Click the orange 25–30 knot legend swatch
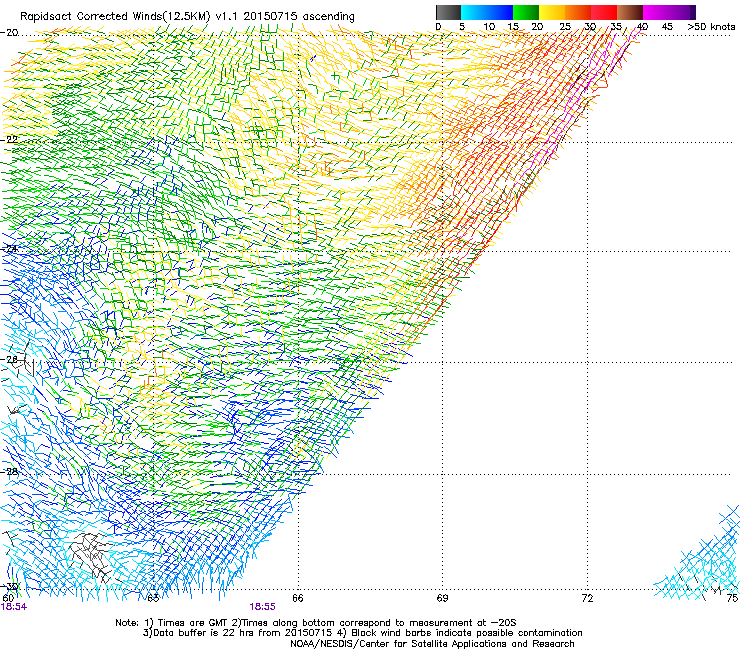The width and height of the screenshot is (740, 650). coord(578,12)
